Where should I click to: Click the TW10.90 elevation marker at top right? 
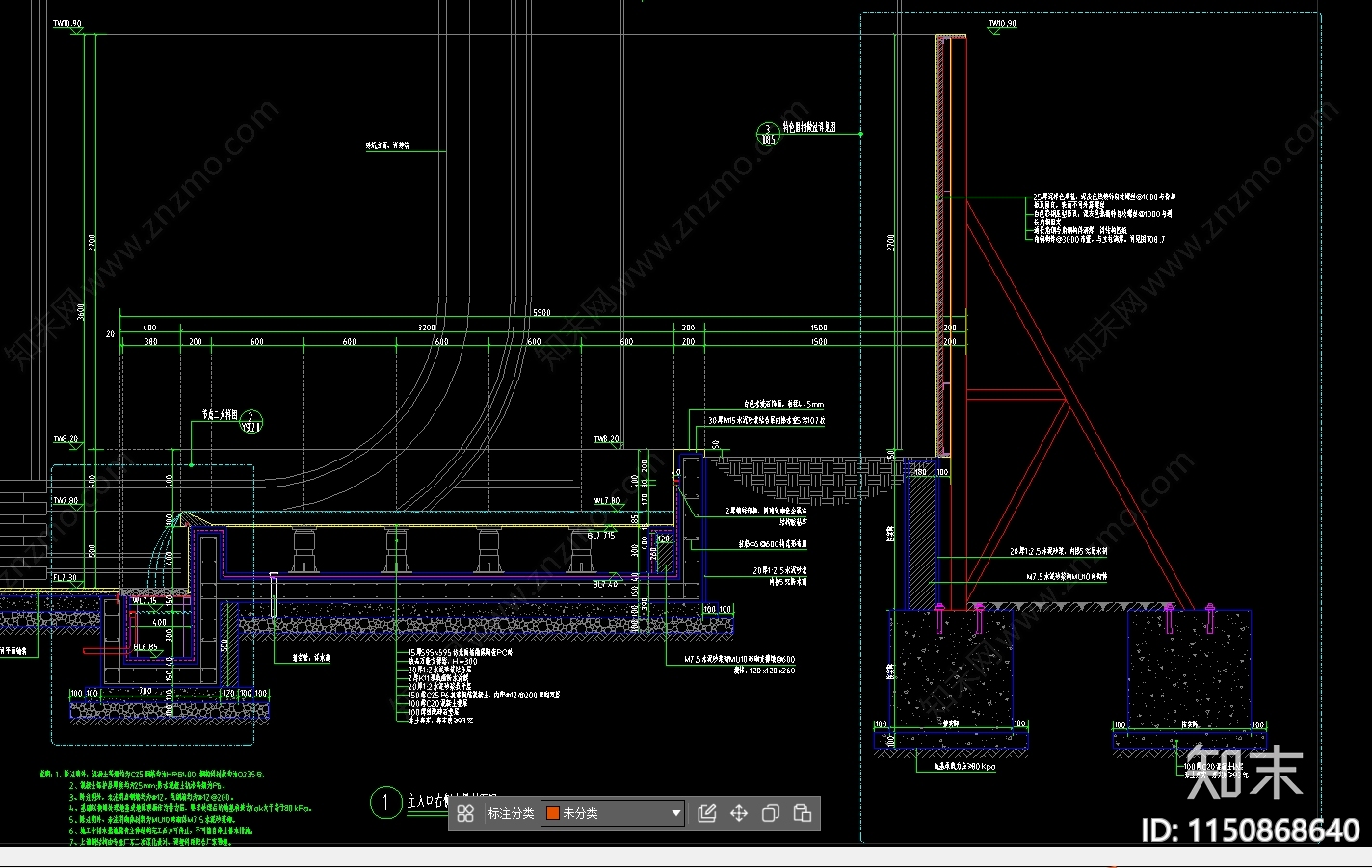tap(1002, 24)
